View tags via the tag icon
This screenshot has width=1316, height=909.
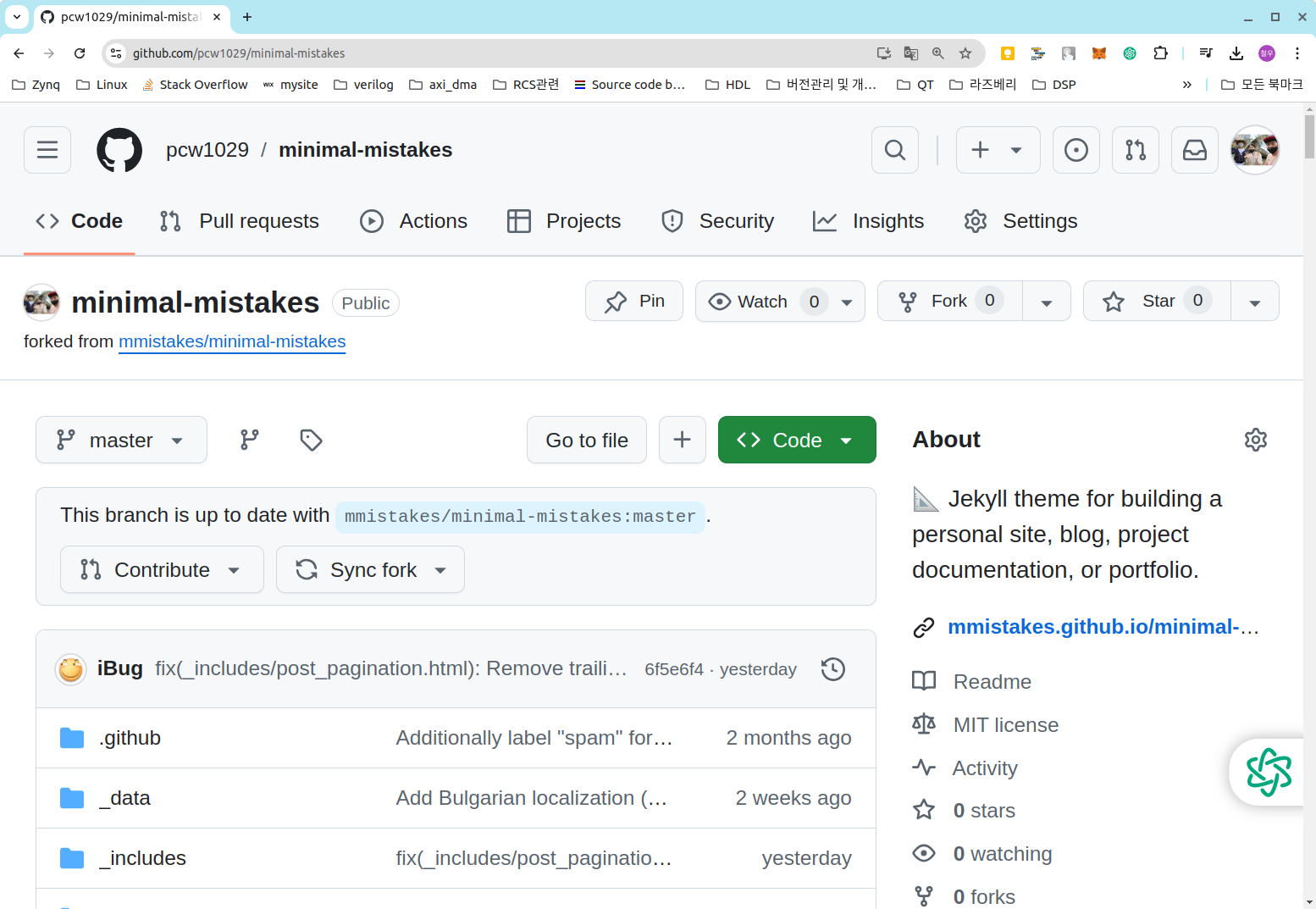point(311,440)
